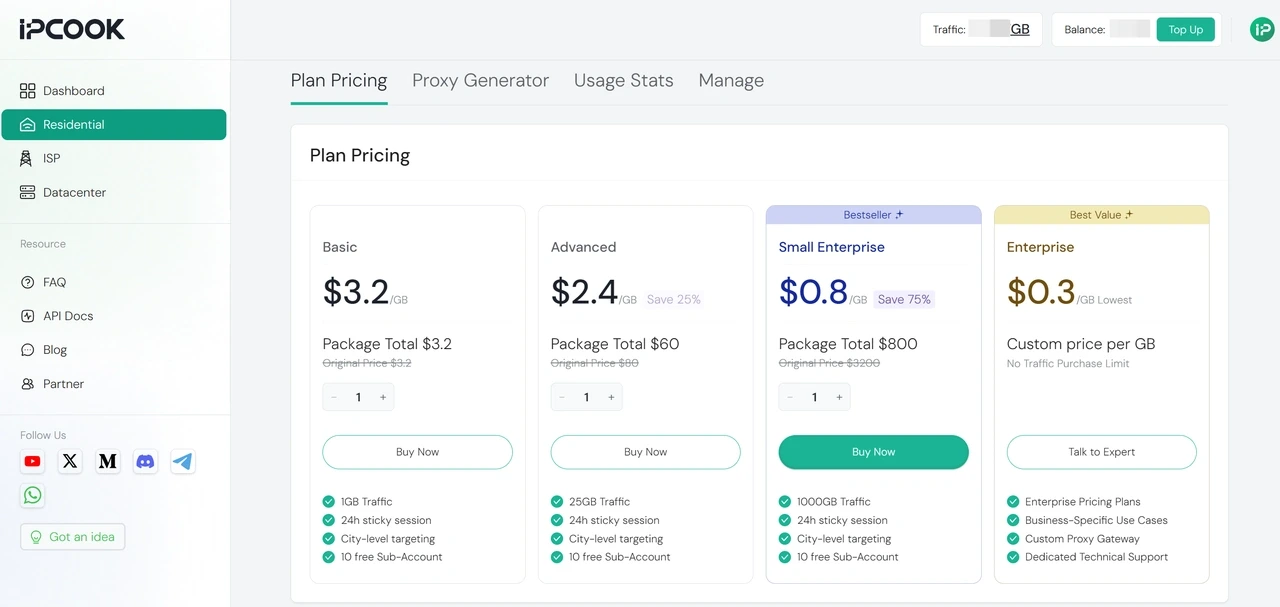1280x607 pixels.
Task: Switch to the Usage Stats tab
Action: 624,81
